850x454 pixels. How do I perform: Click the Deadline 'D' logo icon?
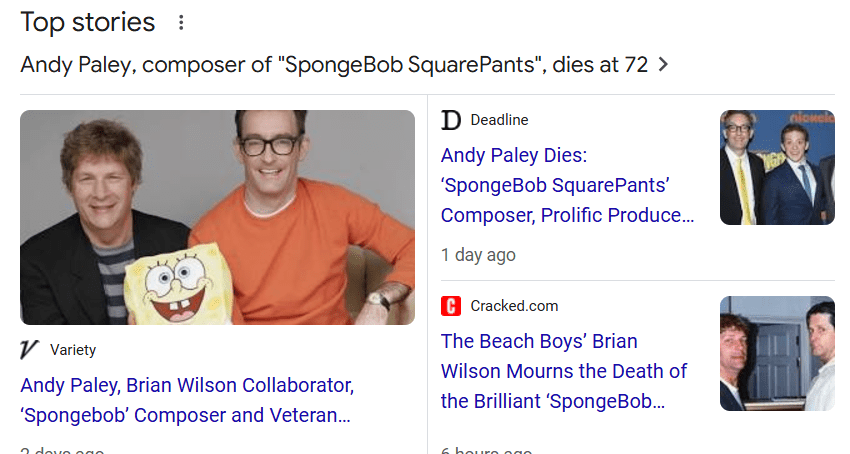[451, 120]
